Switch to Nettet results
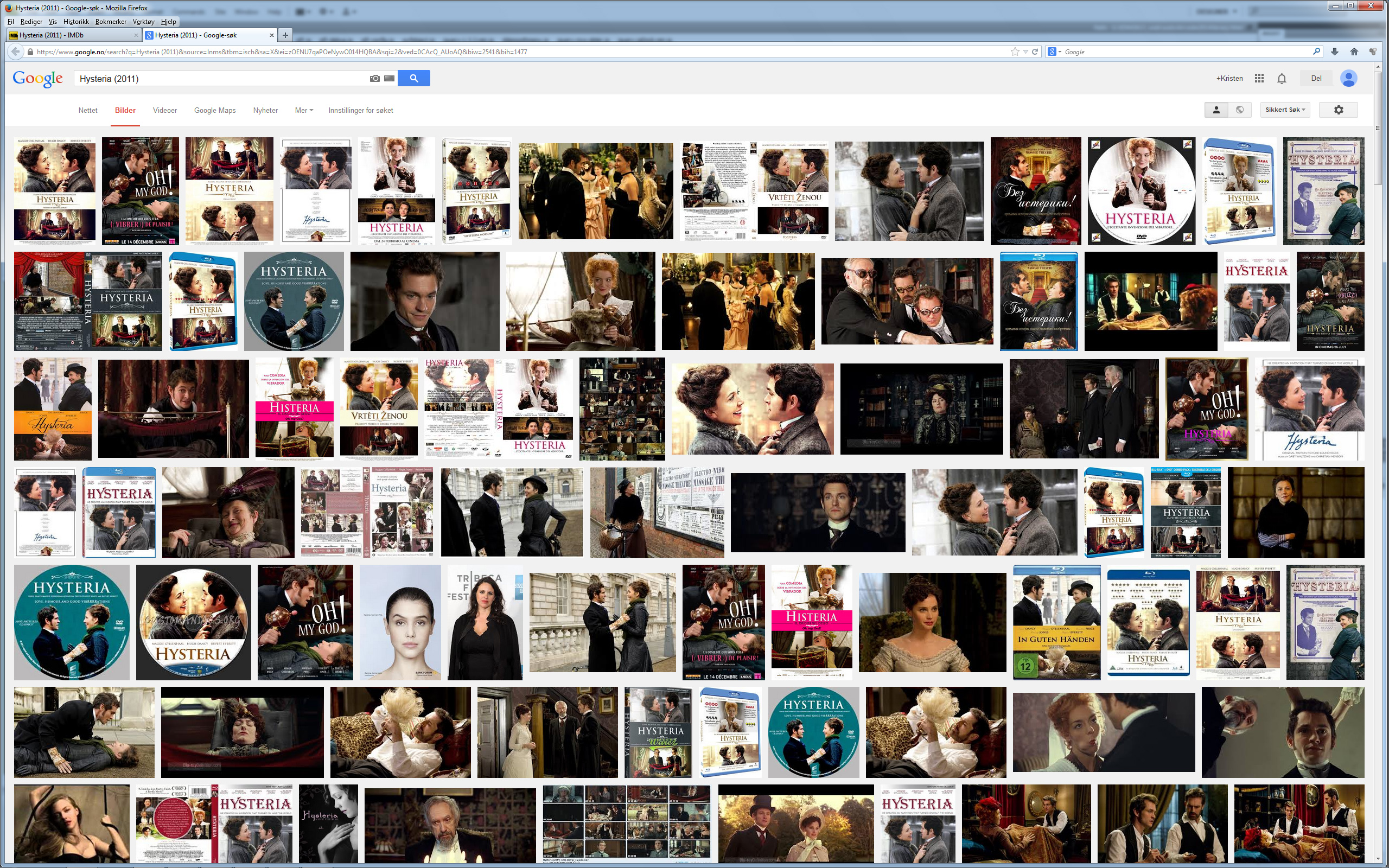This screenshot has width=1389, height=868. click(x=88, y=110)
